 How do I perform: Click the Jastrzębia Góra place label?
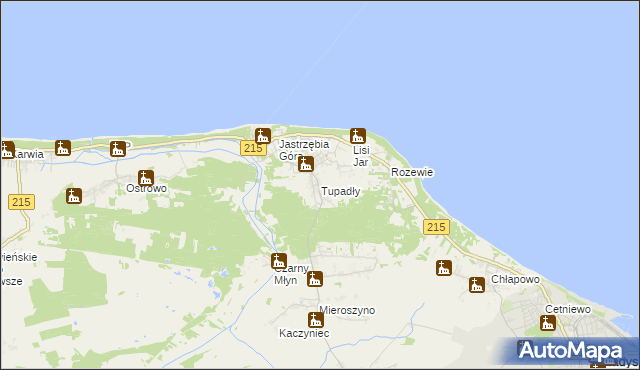(304, 150)
